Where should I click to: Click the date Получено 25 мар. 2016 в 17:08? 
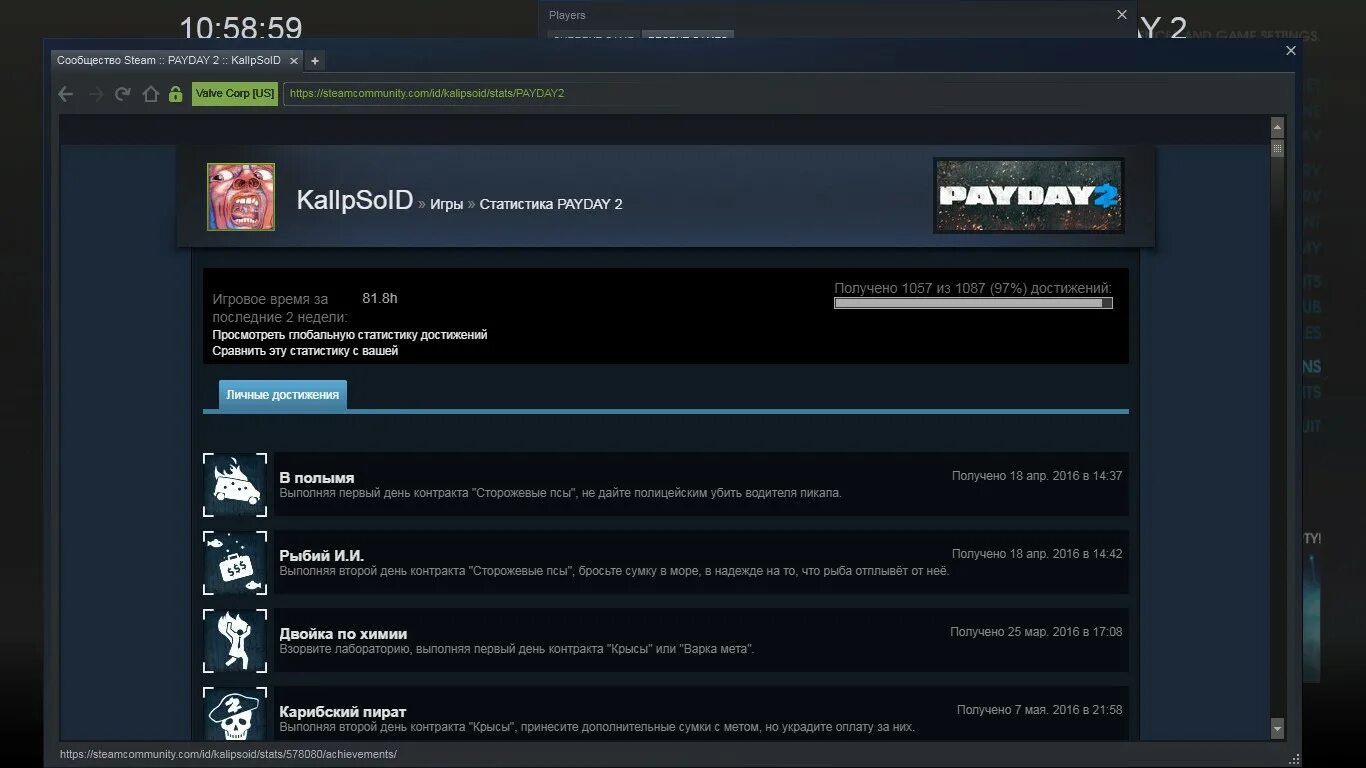(x=1036, y=632)
